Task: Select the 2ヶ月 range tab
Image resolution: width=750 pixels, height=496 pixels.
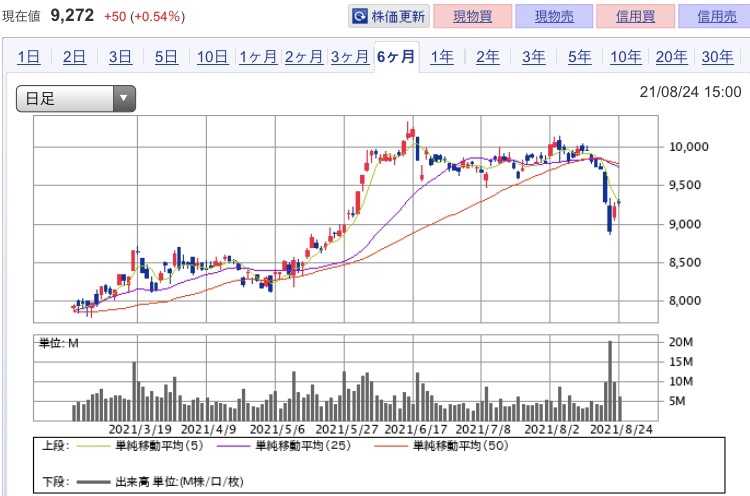Action: click(x=304, y=57)
